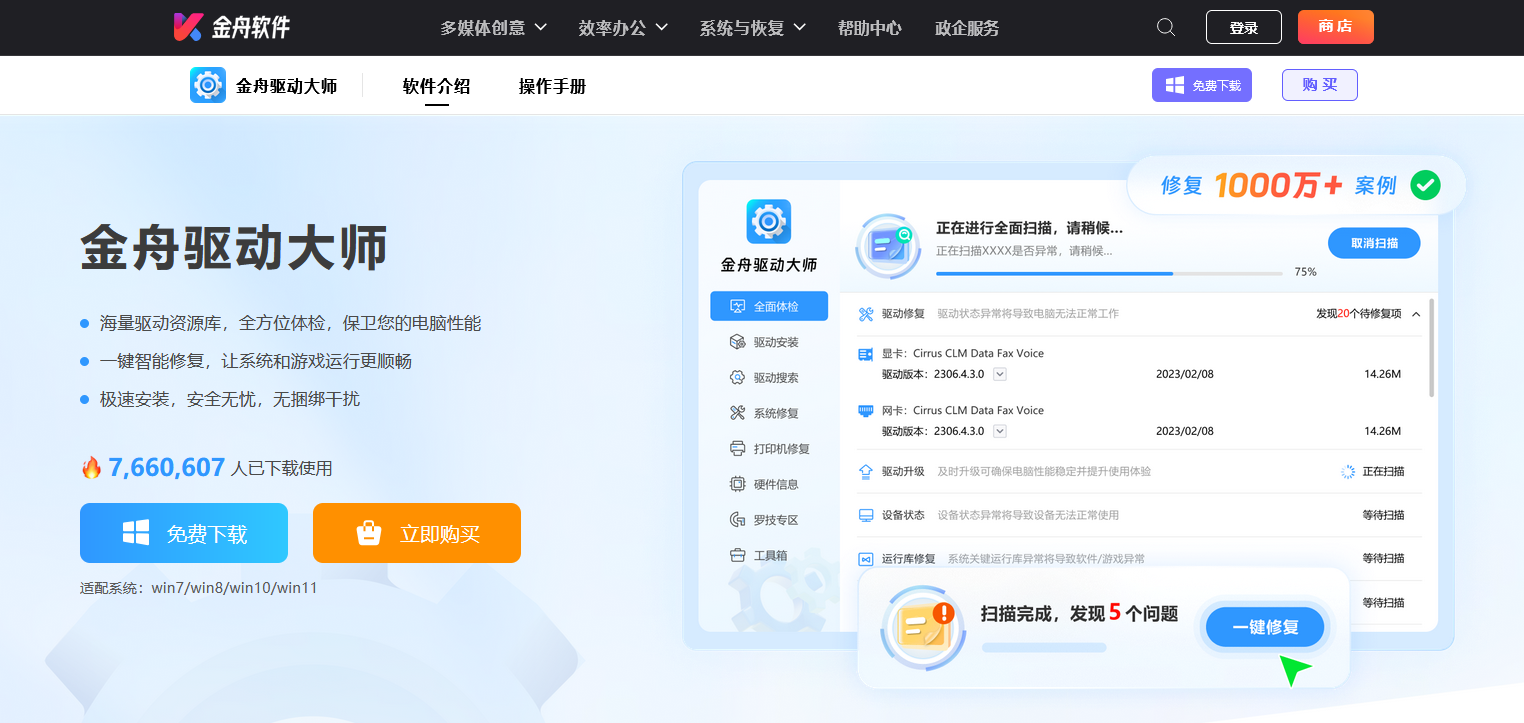
Task: Click the 系统修复 wrench icon
Action: (x=737, y=413)
